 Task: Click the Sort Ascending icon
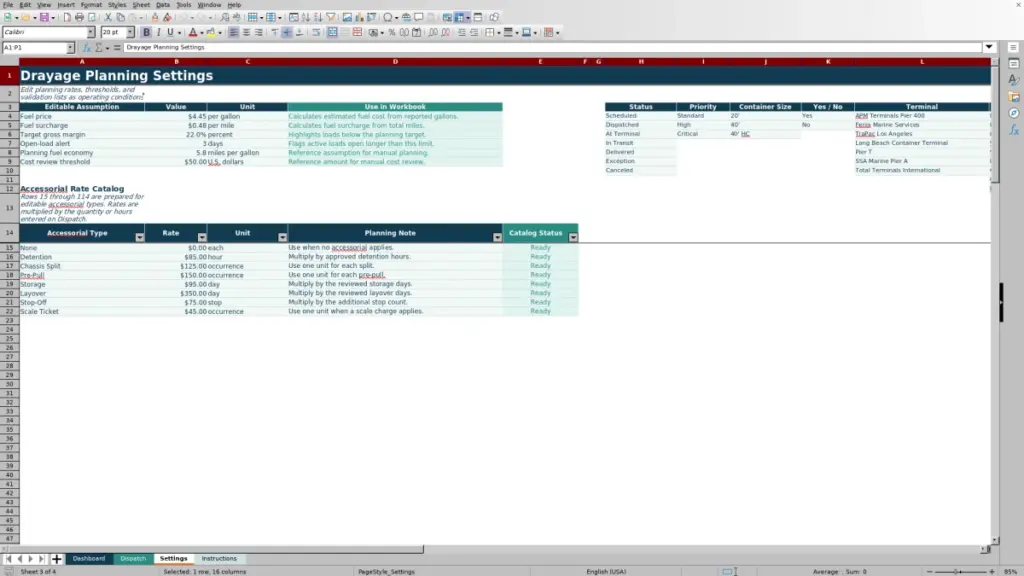click(306, 18)
